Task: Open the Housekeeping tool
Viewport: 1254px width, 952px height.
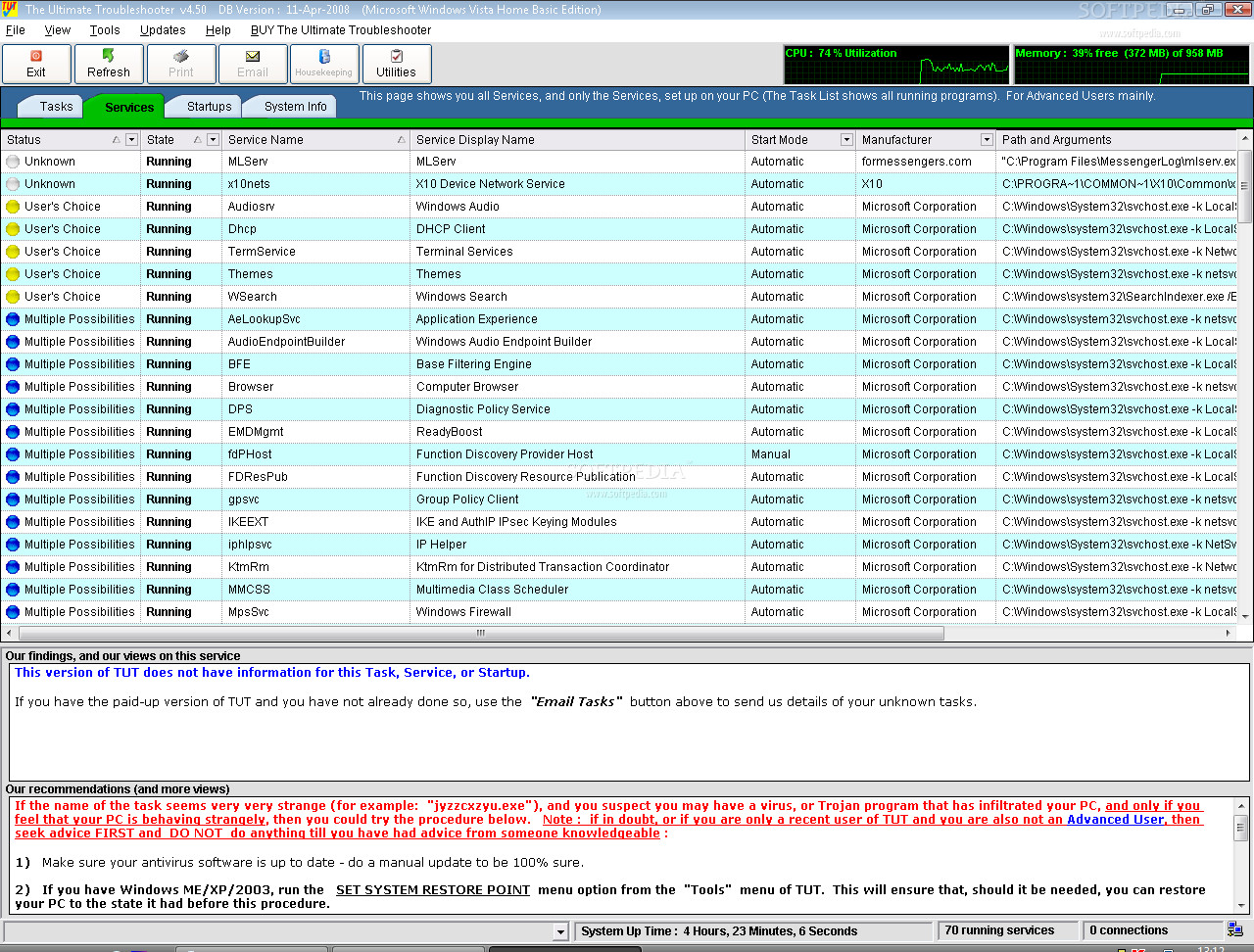Action: [x=324, y=65]
